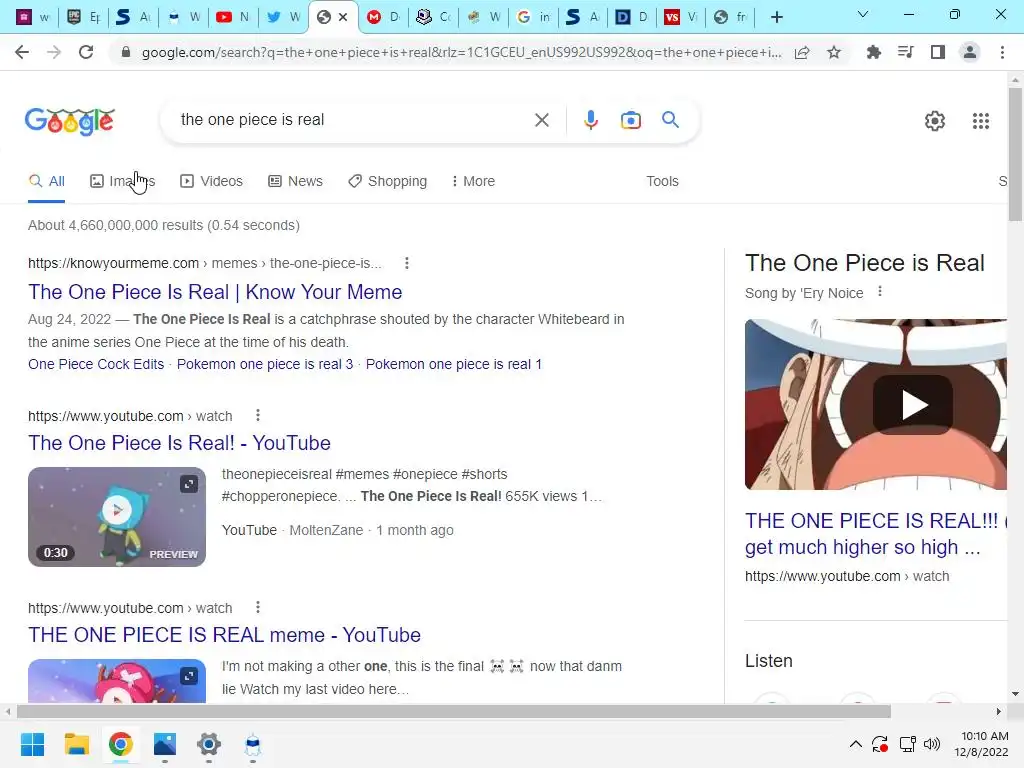Open options beside Song by 'Ery Noice
Viewport: 1024px width, 768px height.
point(880,292)
